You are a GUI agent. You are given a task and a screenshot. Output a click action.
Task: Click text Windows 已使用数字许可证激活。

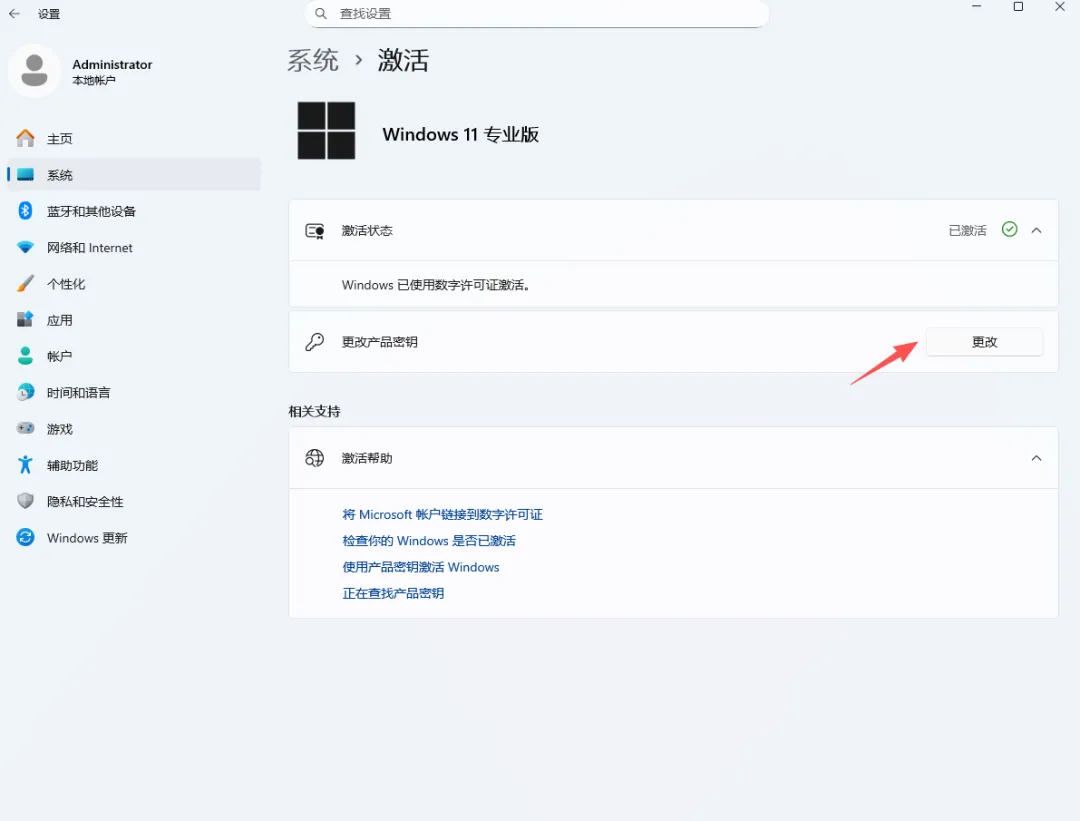pos(436,285)
